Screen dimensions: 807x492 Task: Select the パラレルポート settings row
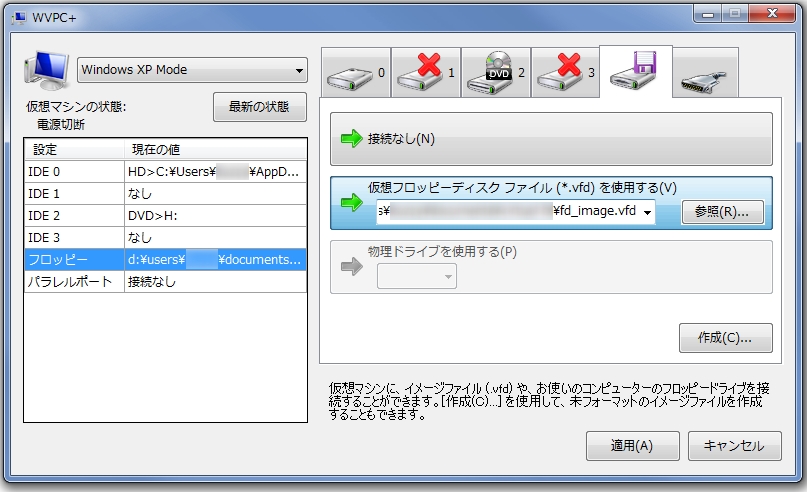165,282
